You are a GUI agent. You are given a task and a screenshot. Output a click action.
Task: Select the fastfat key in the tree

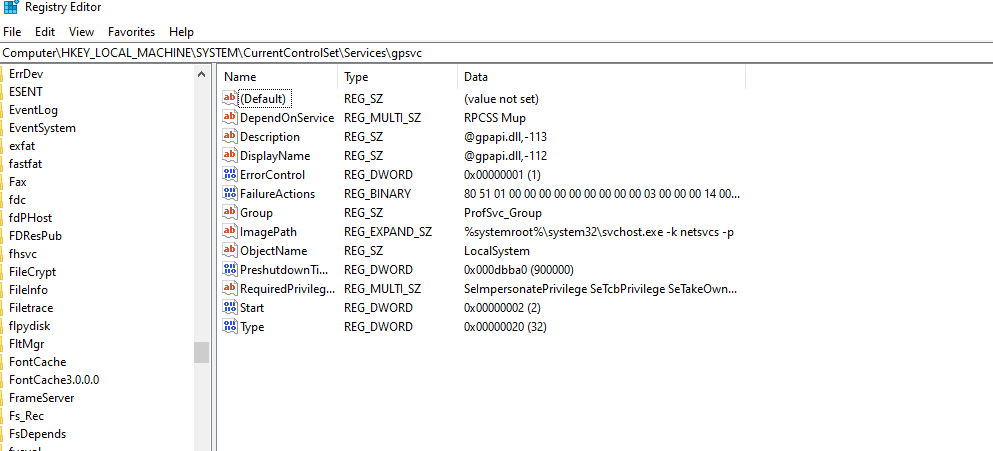pos(25,163)
